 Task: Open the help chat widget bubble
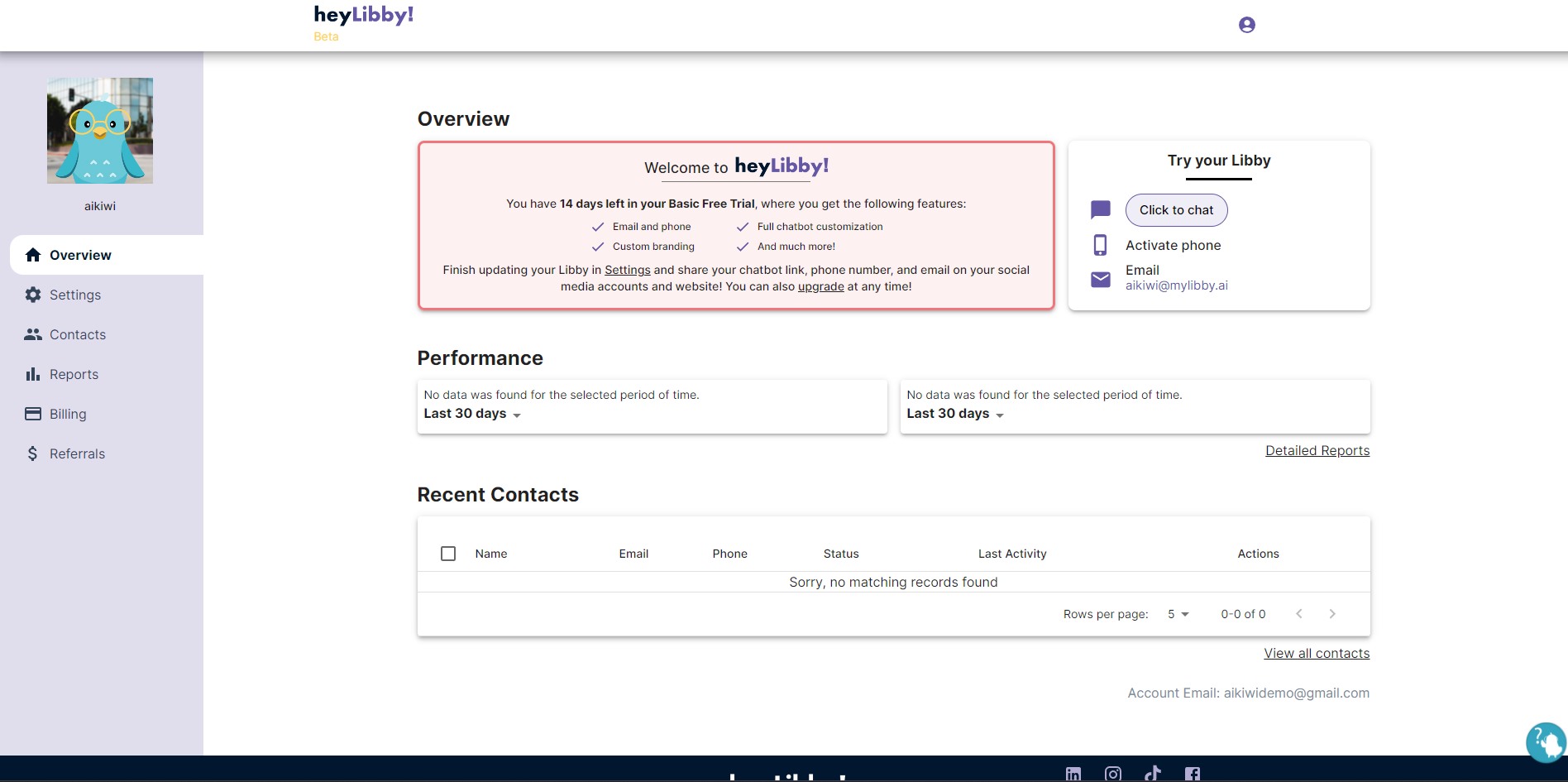pyautogui.click(x=1546, y=742)
